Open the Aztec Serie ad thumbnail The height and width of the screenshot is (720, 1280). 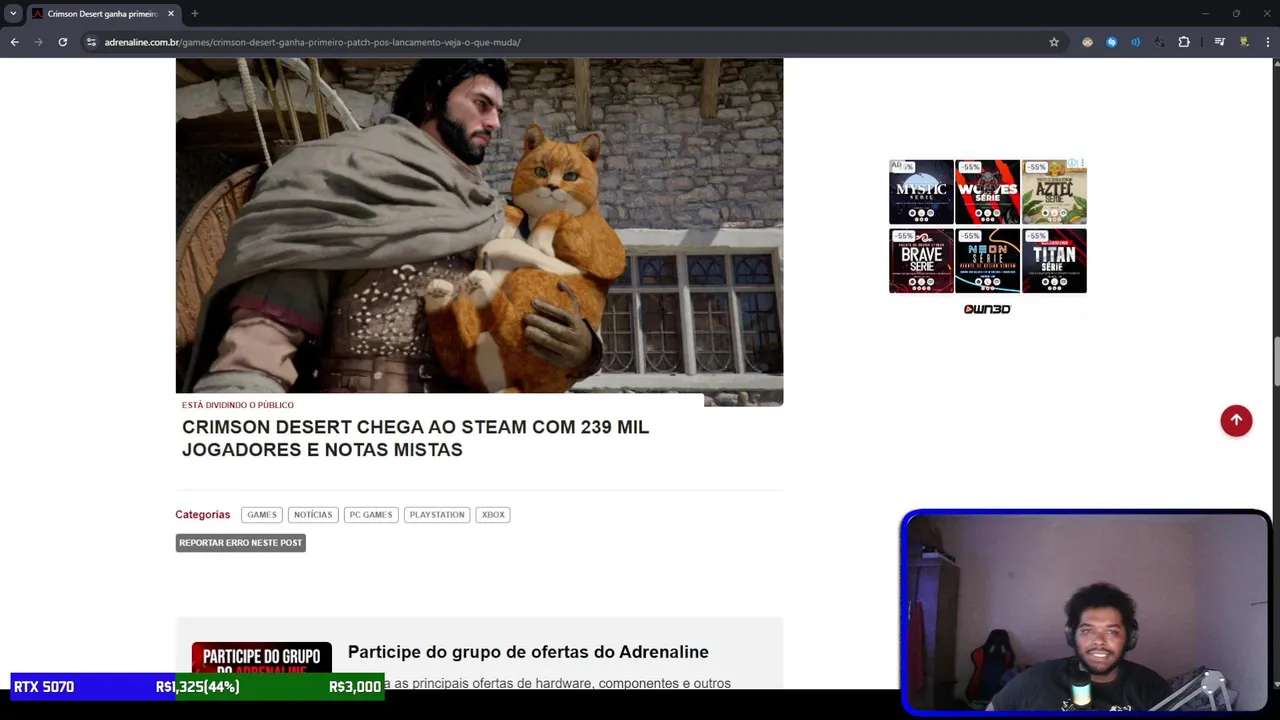point(1054,192)
